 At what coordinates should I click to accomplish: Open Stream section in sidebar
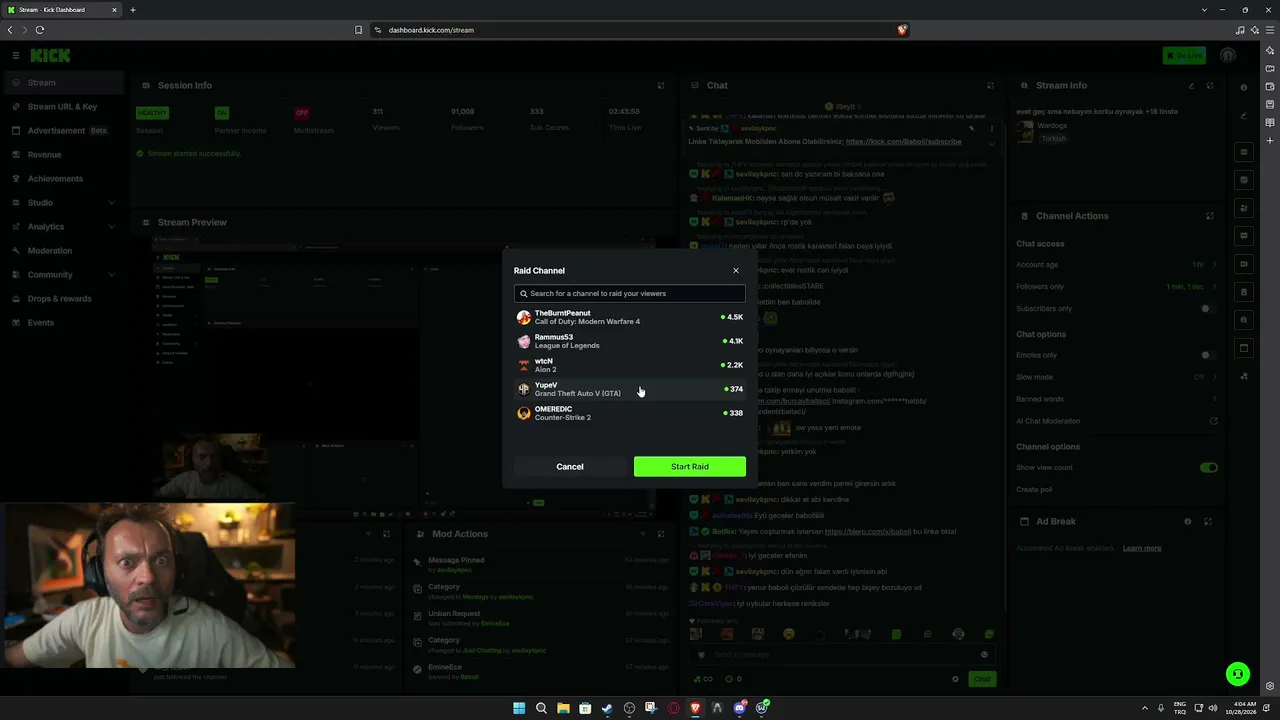pos(62,83)
